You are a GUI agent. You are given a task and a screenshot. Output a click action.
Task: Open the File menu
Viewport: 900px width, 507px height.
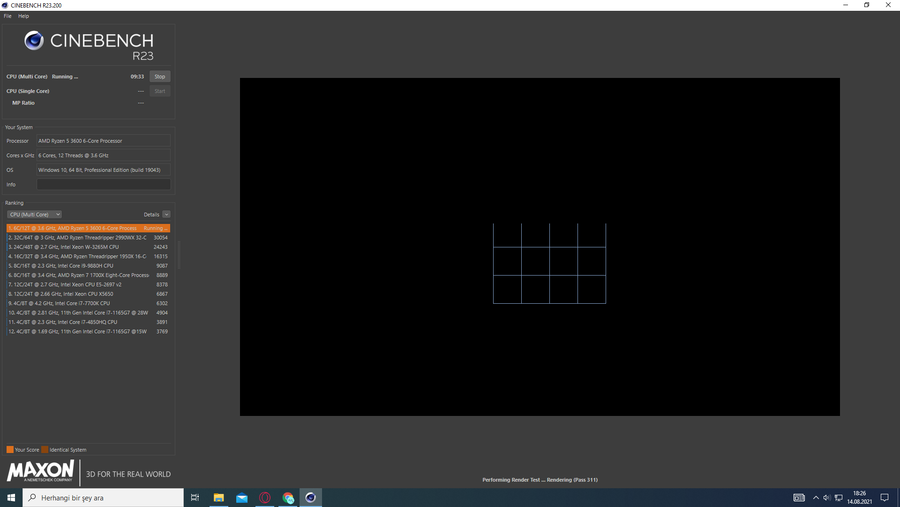pyautogui.click(x=7, y=16)
